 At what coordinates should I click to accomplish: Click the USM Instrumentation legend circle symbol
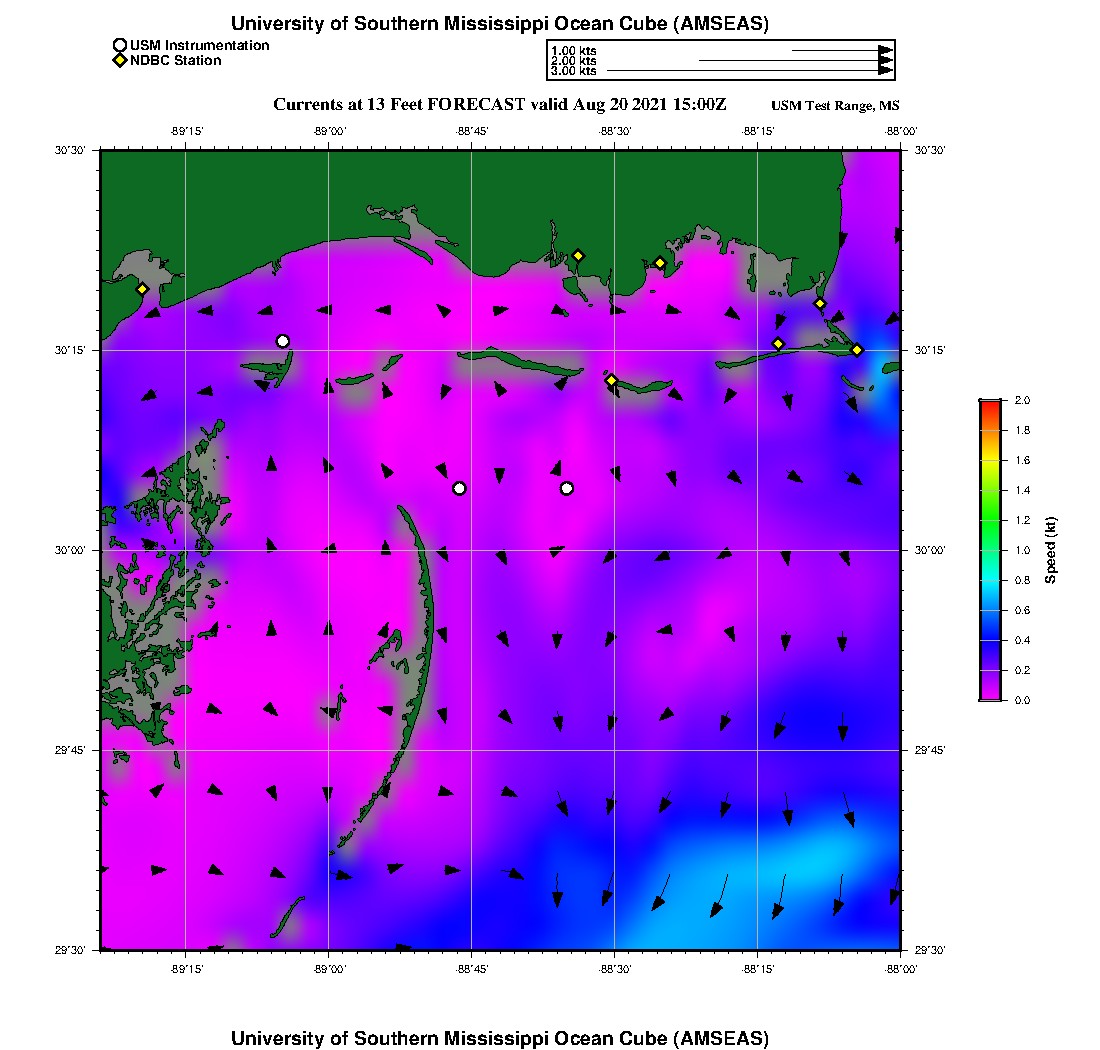[120, 45]
